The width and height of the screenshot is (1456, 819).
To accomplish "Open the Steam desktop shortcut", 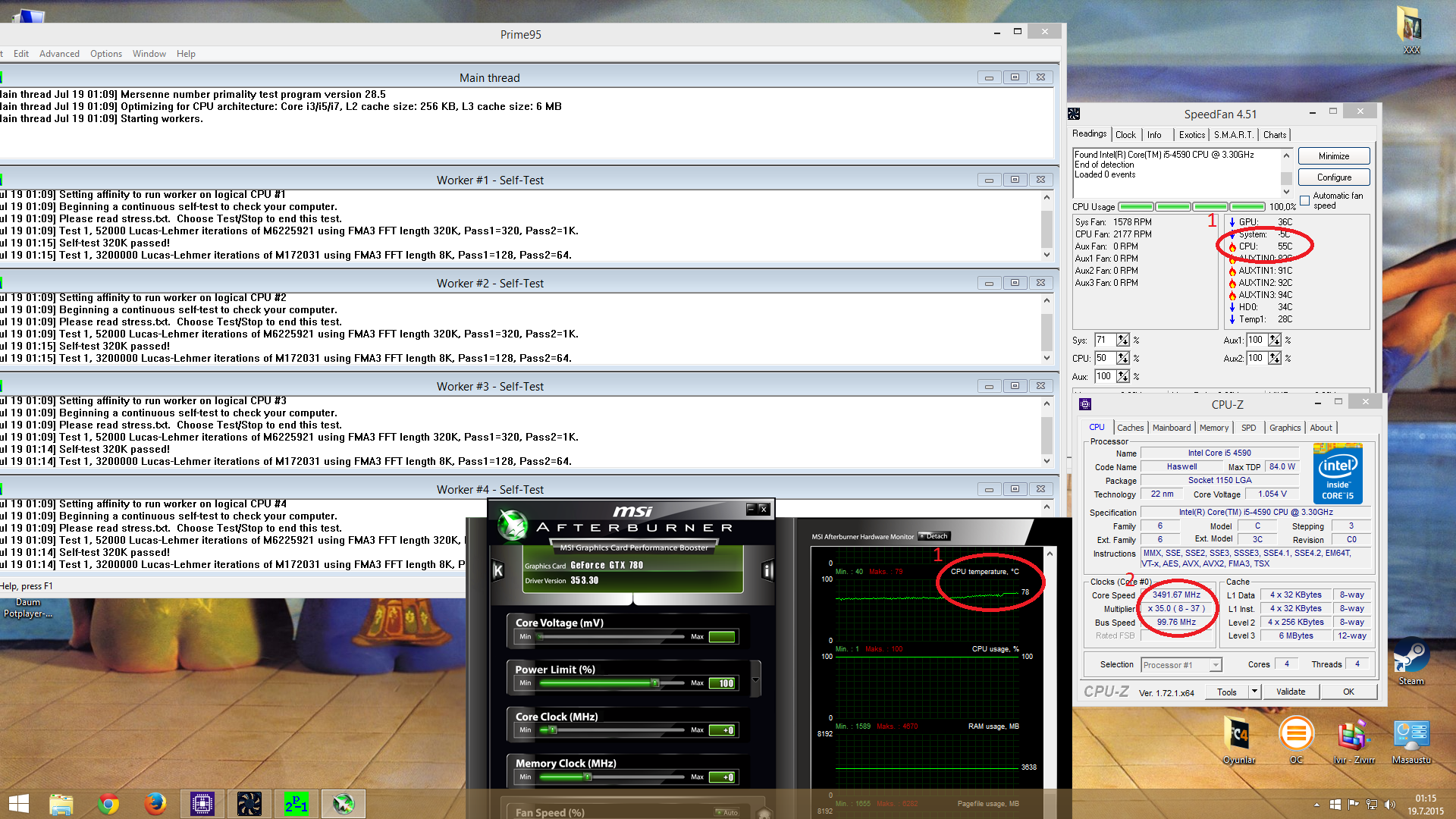I will [x=1410, y=661].
